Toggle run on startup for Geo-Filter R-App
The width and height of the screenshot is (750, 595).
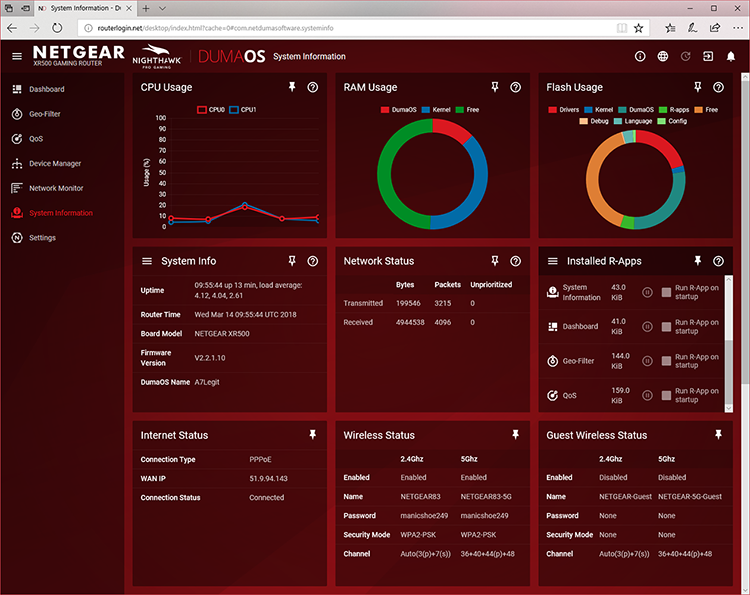666,361
